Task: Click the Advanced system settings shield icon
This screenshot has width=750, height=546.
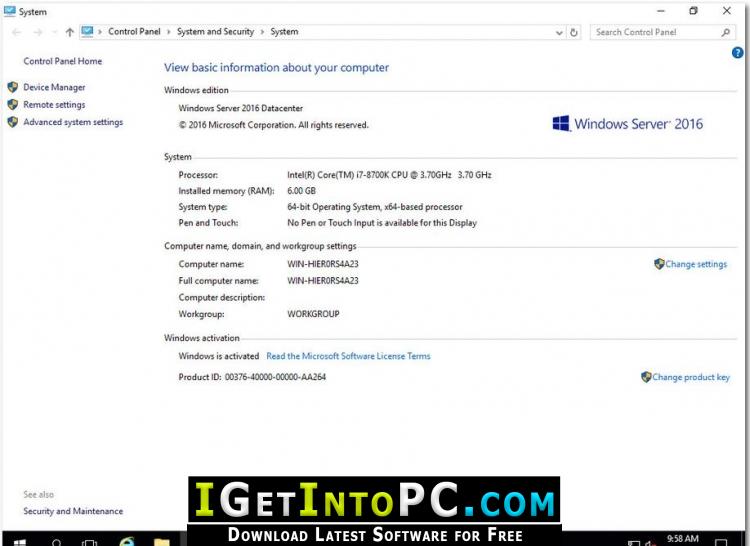Action: pyautogui.click(x=13, y=122)
